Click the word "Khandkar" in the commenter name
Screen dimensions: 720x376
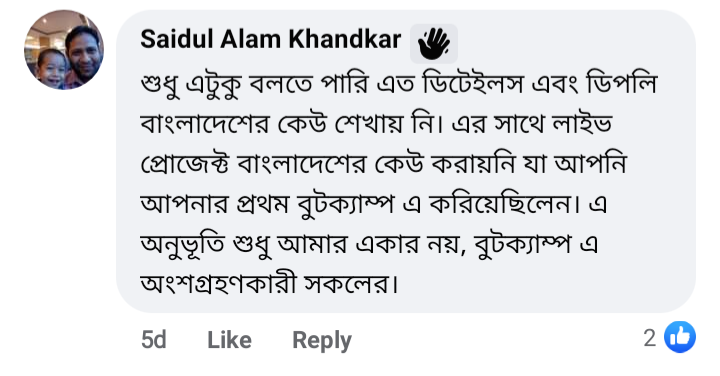[x=344, y=39]
